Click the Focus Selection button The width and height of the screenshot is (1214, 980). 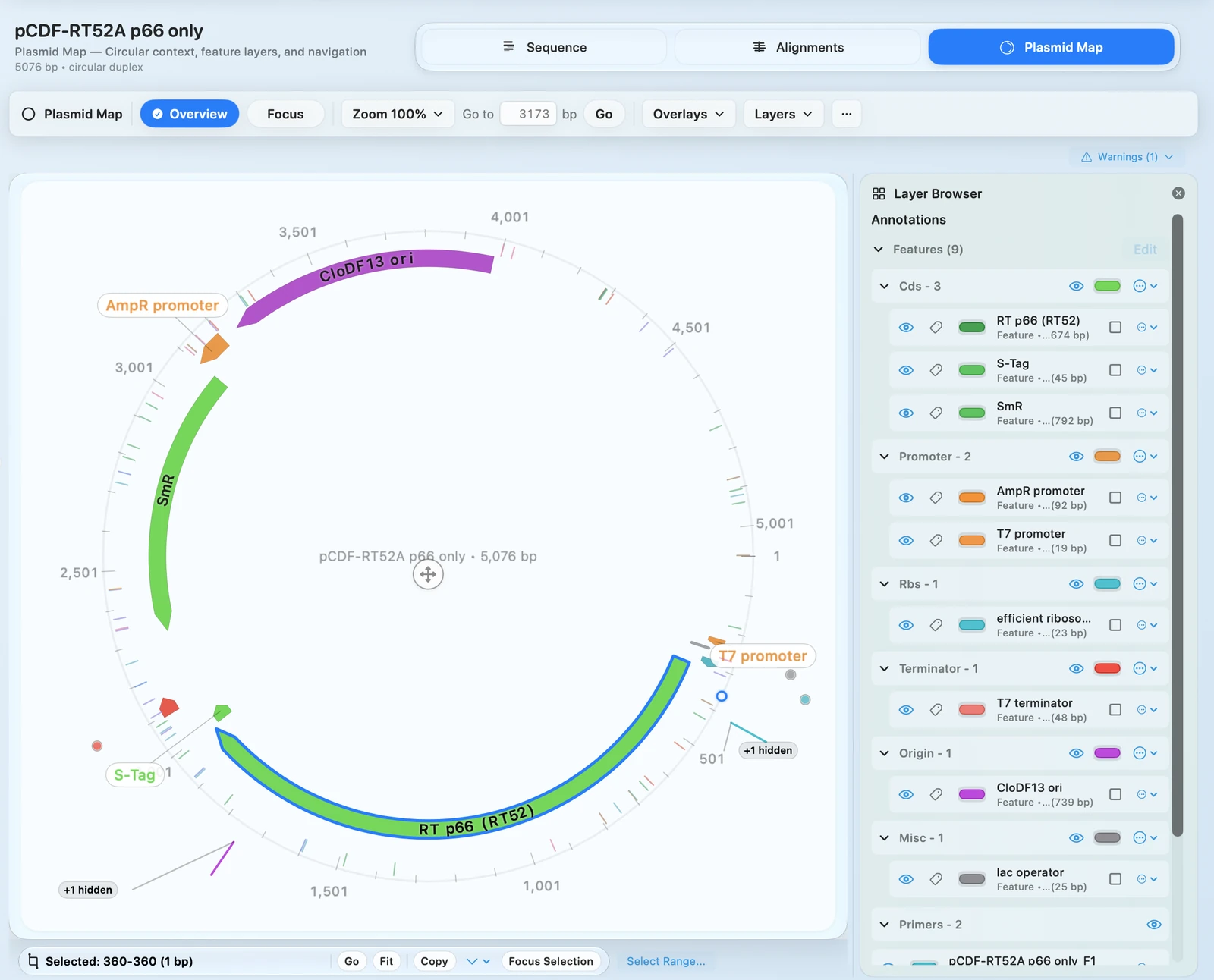[x=551, y=961]
